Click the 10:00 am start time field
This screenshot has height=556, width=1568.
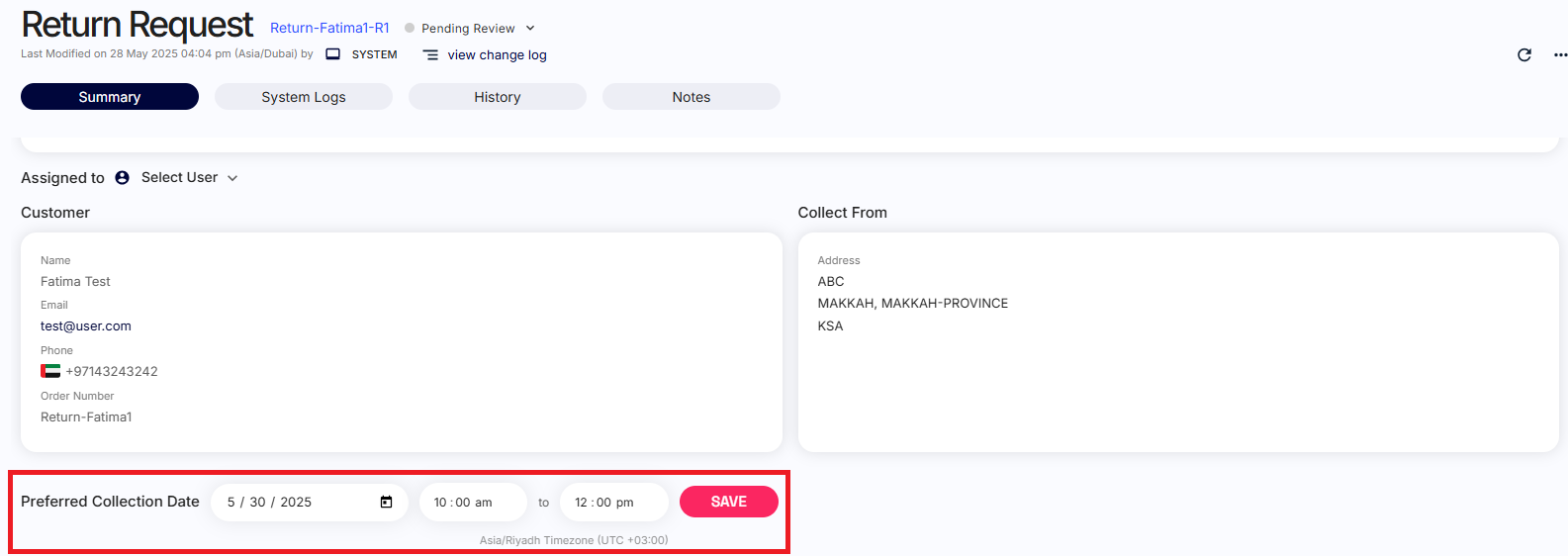tap(473, 503)
